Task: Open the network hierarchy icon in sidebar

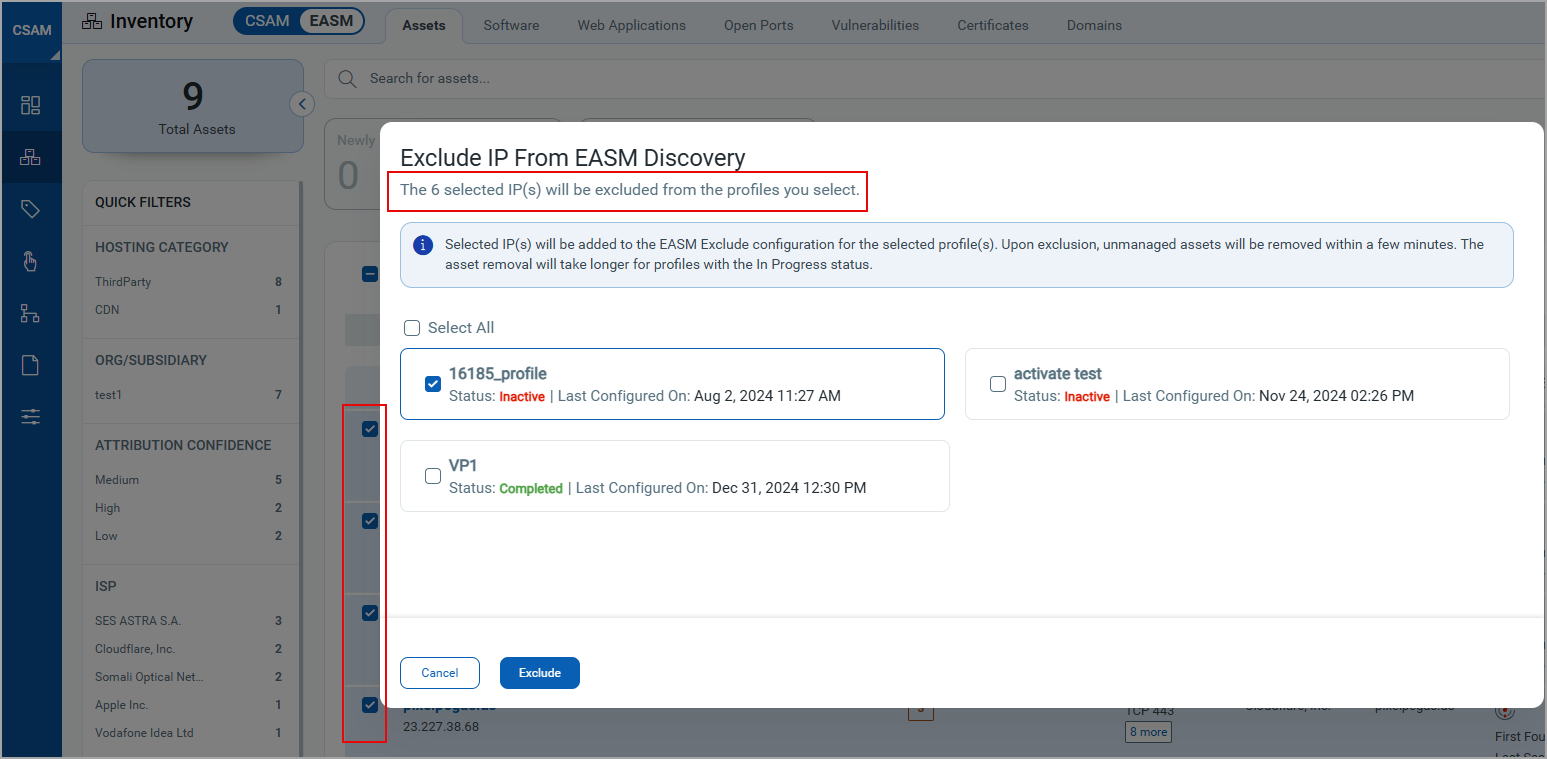Action: click(x=32, y=313)
